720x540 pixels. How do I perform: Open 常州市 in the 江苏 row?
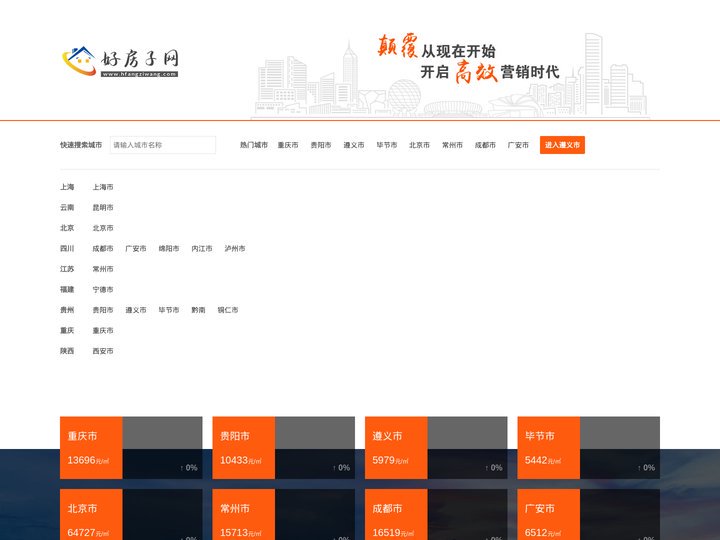tap(103, 269)
